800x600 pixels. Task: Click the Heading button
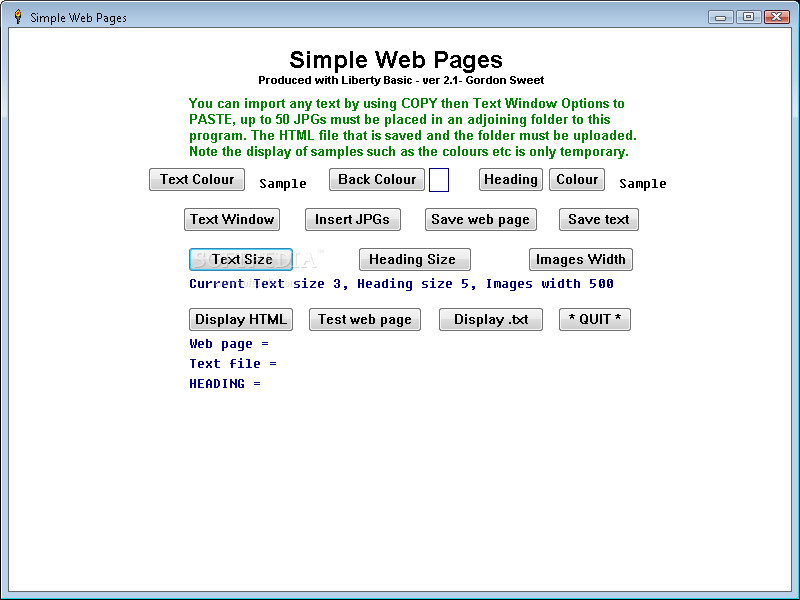(511, 180)
